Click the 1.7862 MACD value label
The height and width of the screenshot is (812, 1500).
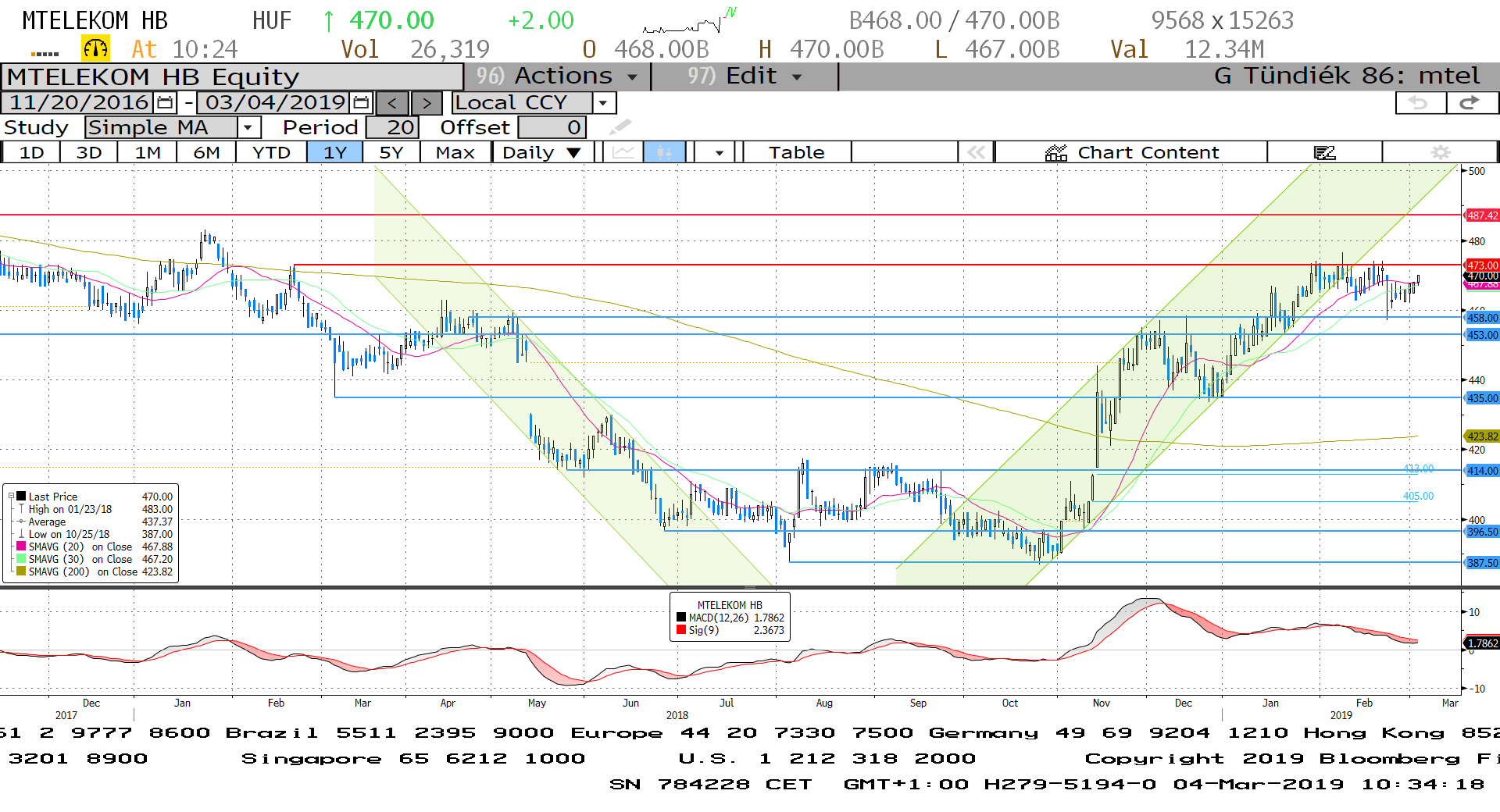pos(1481,643)
